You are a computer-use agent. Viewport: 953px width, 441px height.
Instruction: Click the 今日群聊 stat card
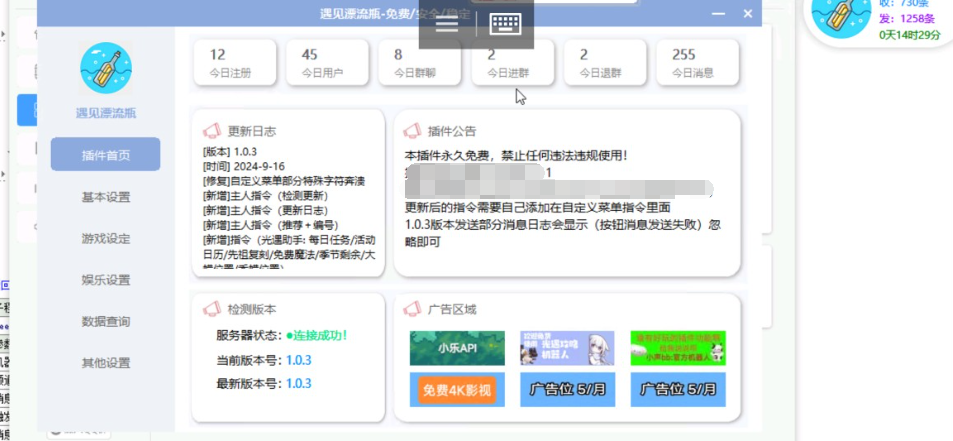(x=420, y=63)
